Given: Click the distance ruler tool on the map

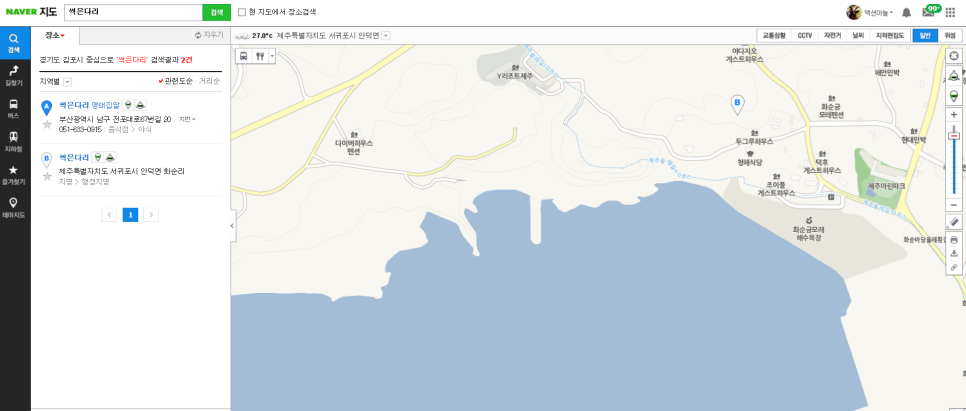Looking at the screenshot, I should click(x=954, y=222).
